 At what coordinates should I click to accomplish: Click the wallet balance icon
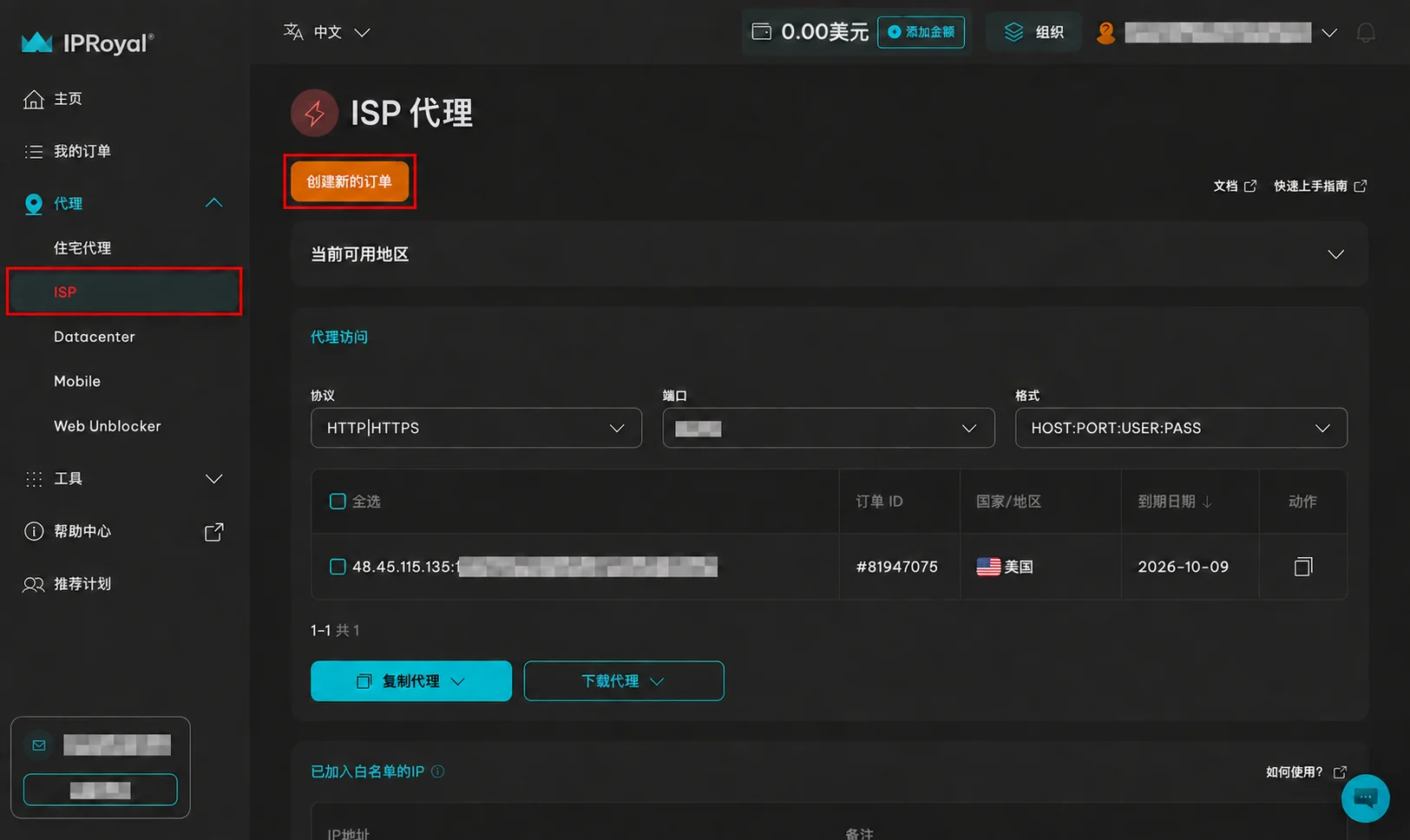[x=761, y=32]
